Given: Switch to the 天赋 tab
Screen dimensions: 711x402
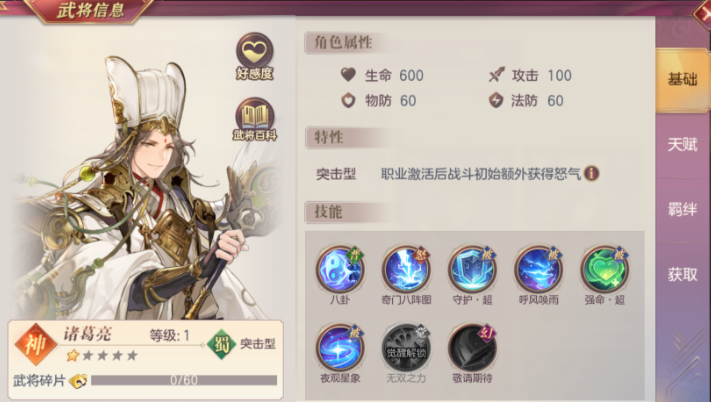Looking at the screenshot, I should tap(682, 145).
